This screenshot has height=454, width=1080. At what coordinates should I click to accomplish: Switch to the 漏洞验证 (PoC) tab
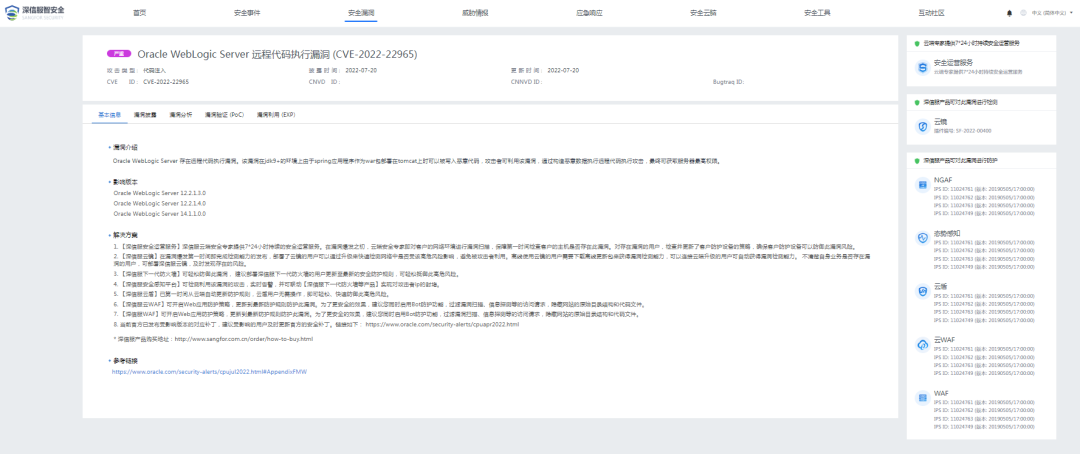(225, 114)
